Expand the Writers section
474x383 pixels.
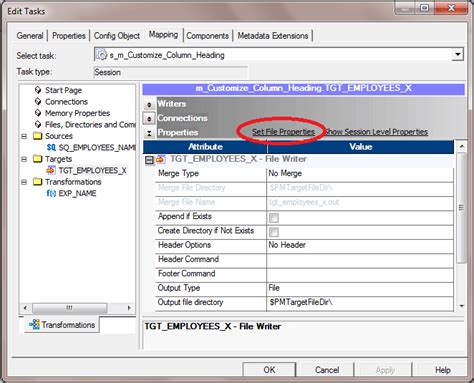pos(149,104)
